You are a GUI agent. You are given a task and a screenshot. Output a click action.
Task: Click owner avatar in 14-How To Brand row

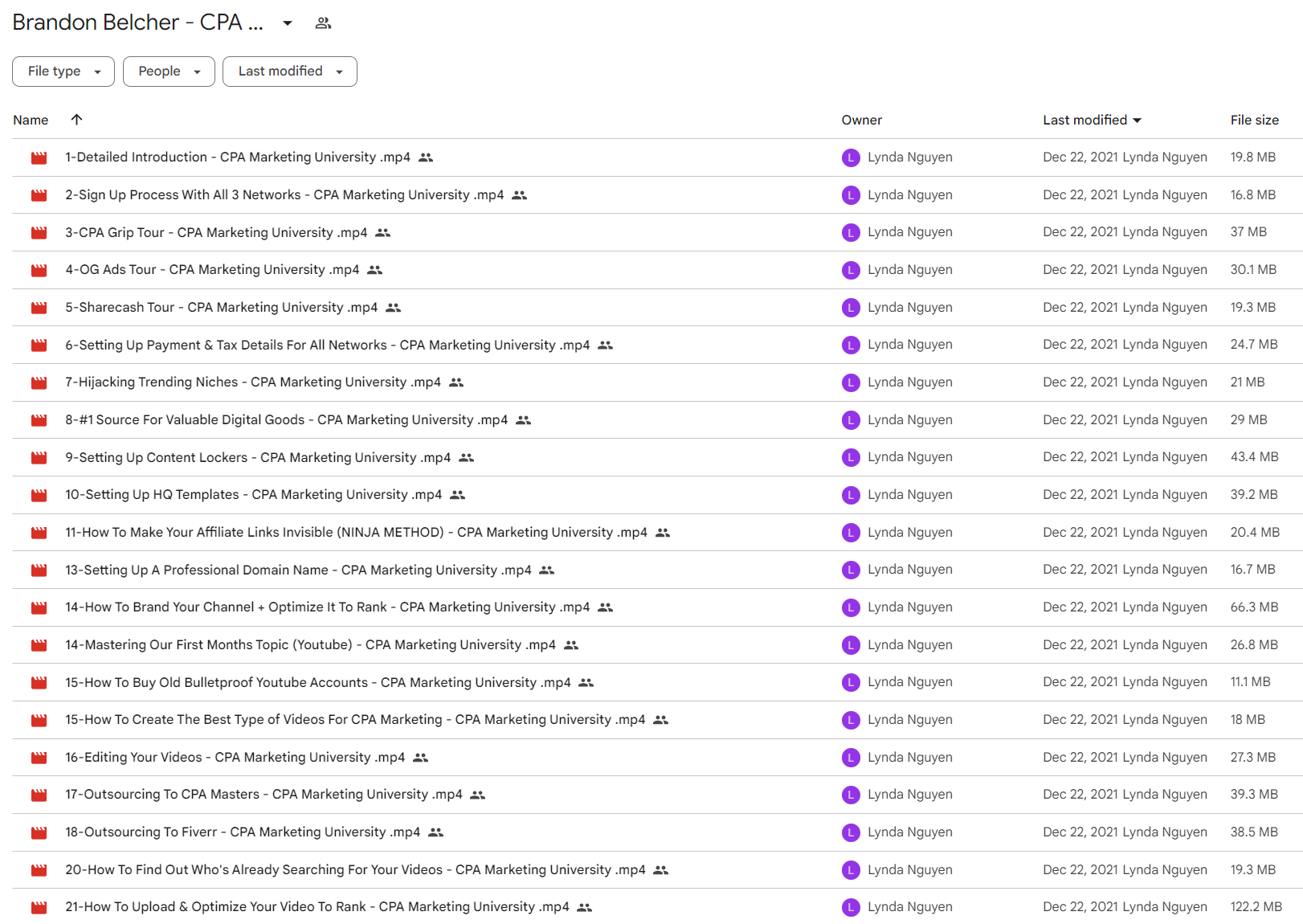851,607
